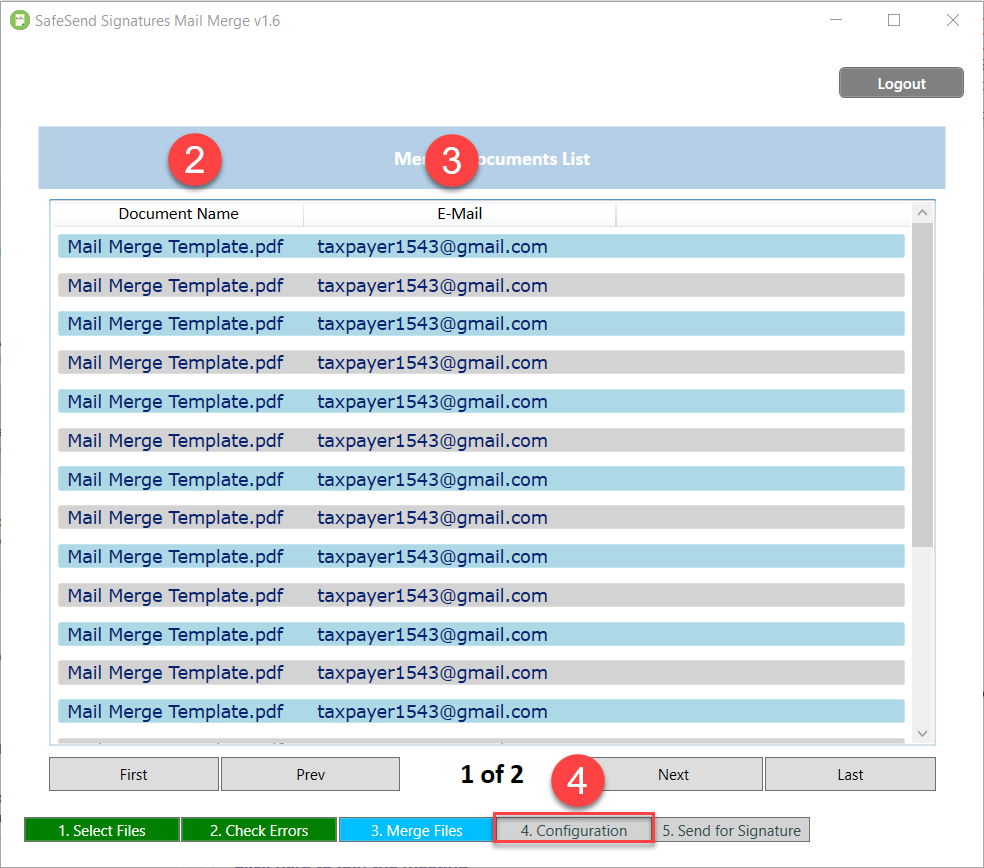
Task: Click the Logout button
Action: click(x=901, y=83)
